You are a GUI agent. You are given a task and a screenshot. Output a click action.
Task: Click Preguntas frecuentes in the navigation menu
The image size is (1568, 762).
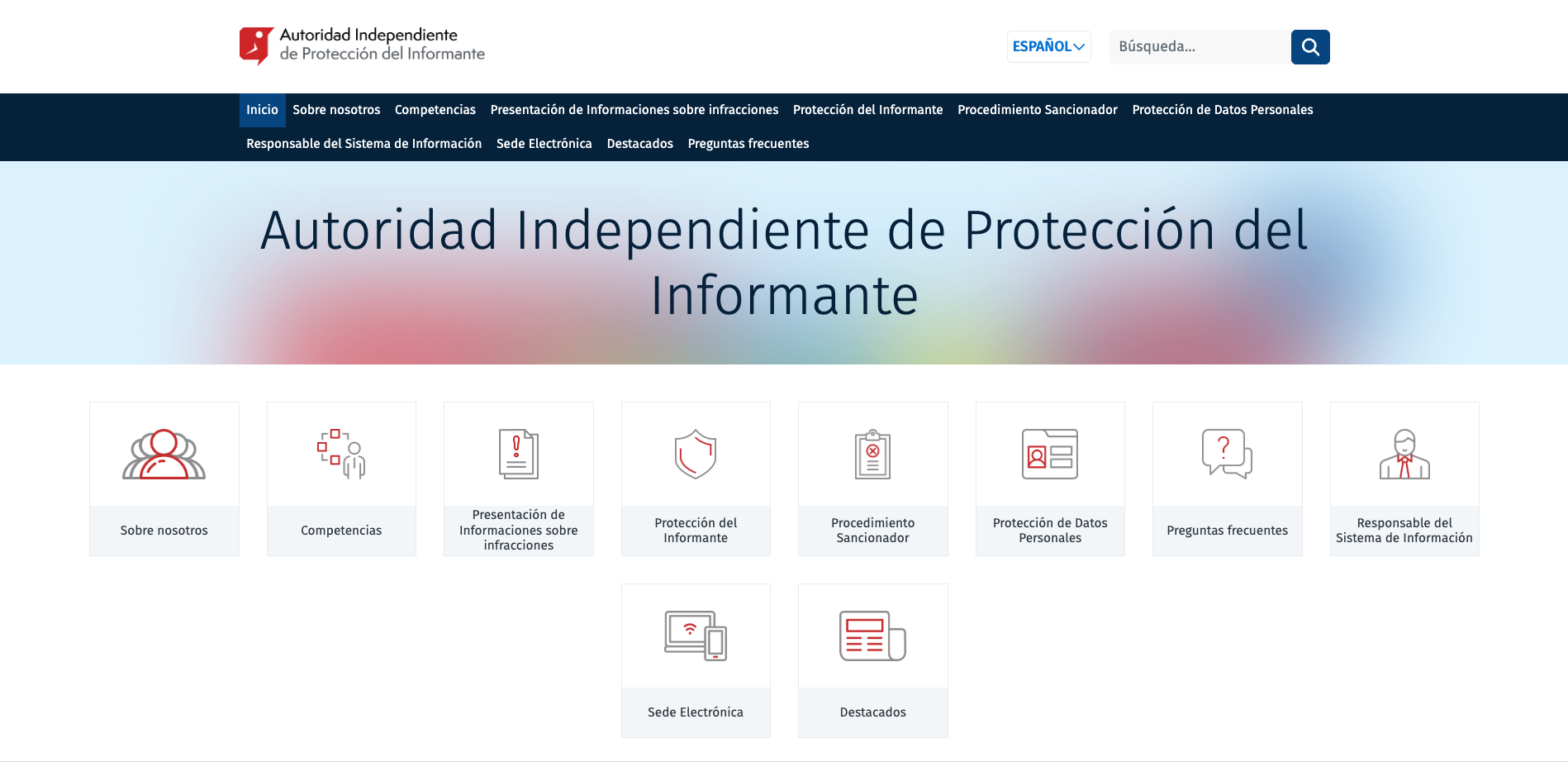[x=748, y=144]
